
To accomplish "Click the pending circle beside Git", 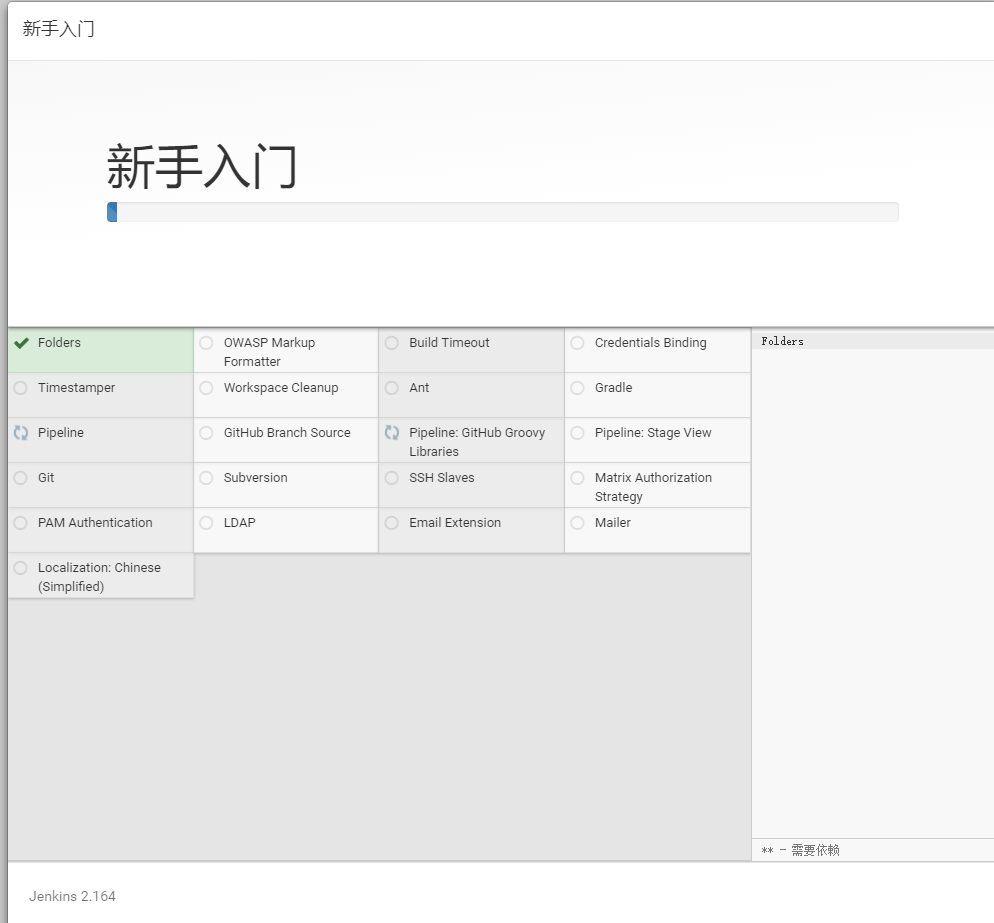I will click(x=21, y=478).
